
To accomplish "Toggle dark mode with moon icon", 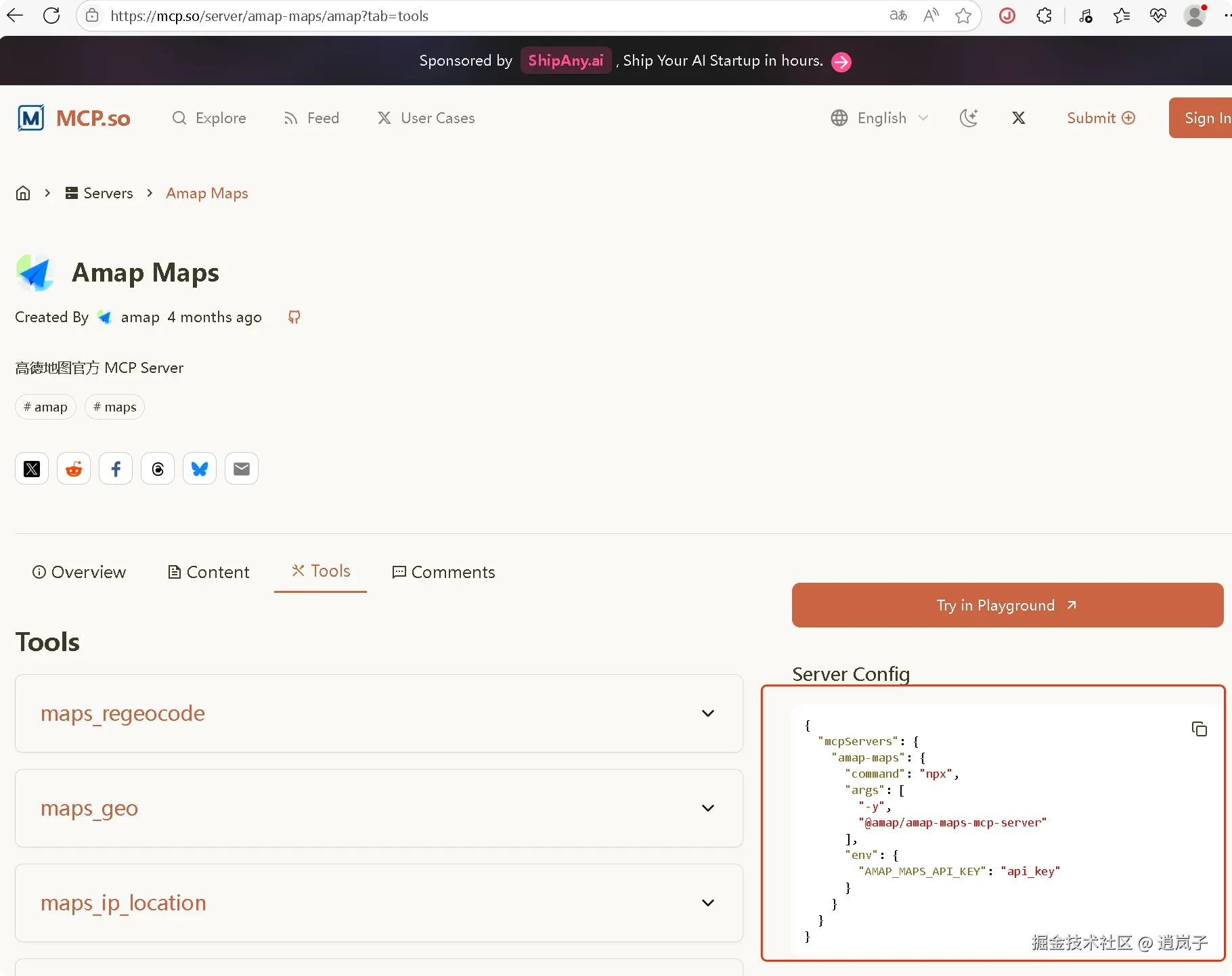I will click(969, 118).
